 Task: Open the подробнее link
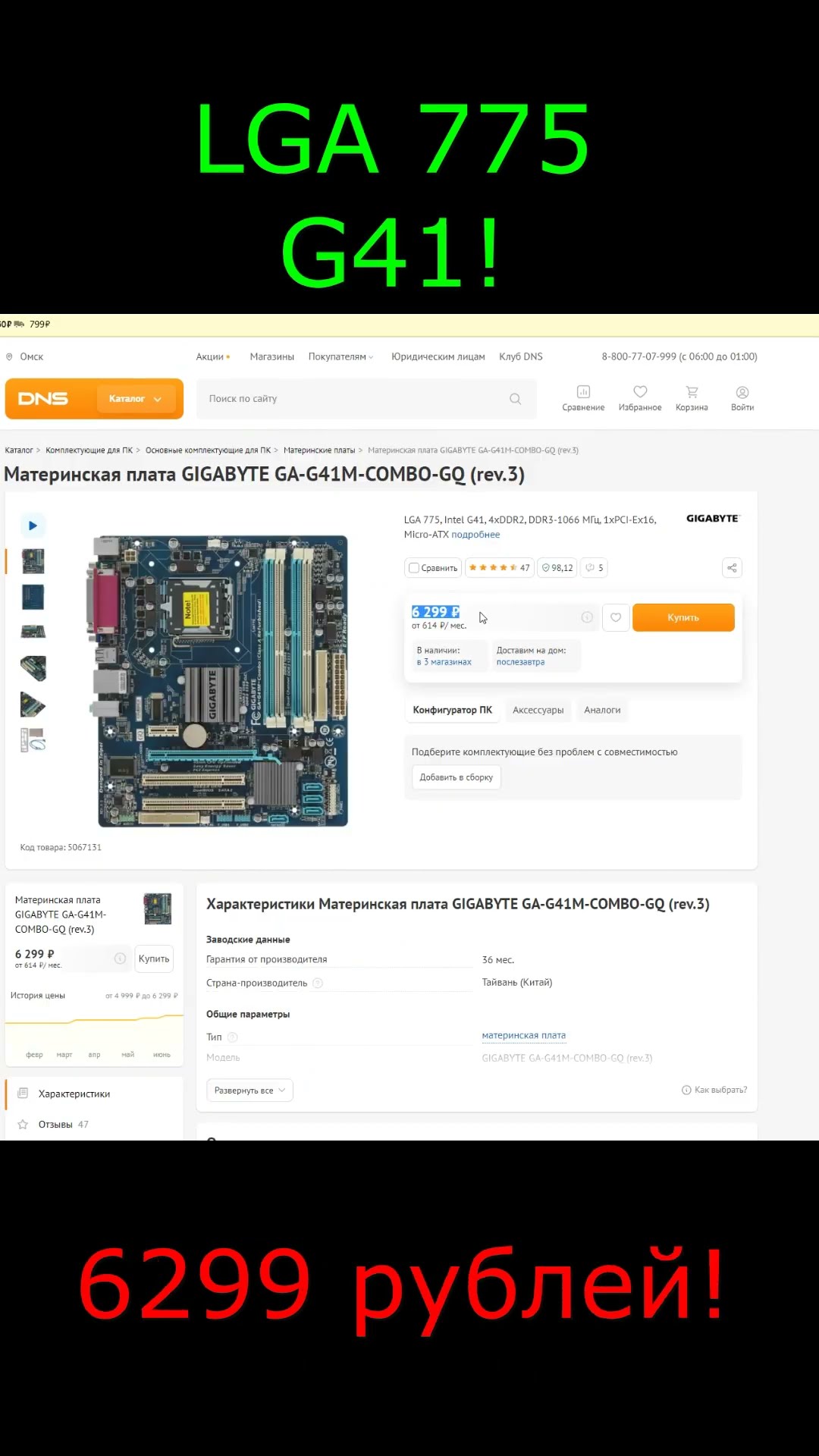pos(475,535)
